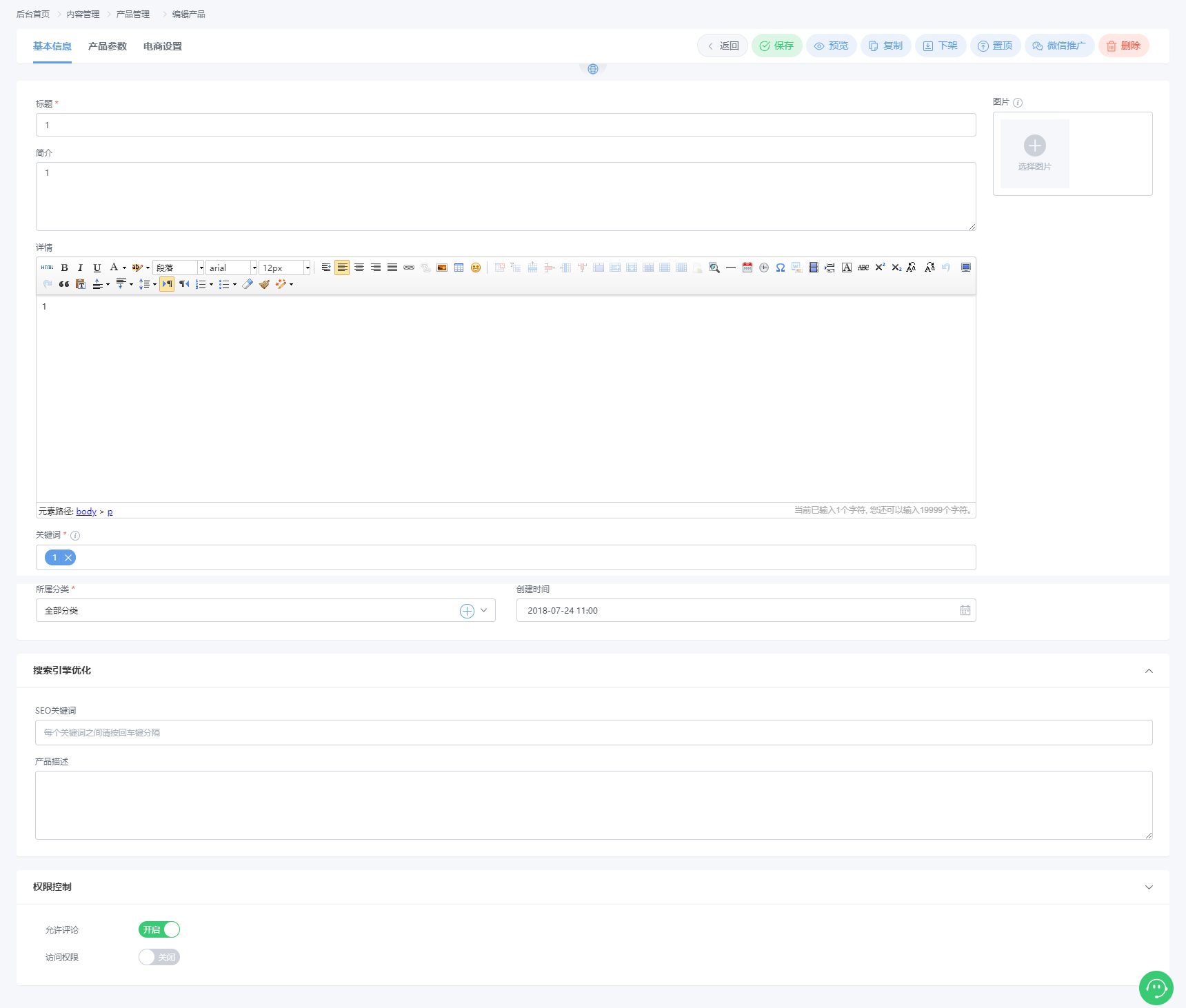Viewport: 1186px width, 1008px height.
Task: Insert special character with the omega icon
Action: [781, 268]
